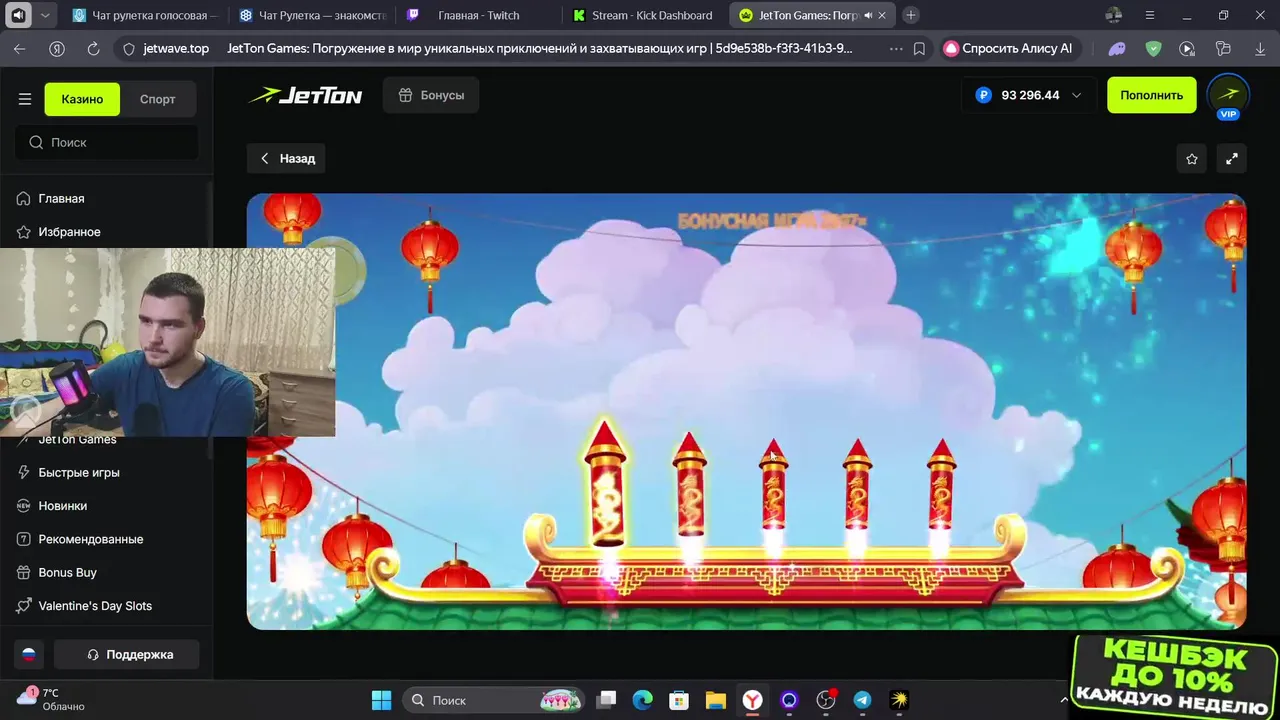Viewport: 1280px width, 720px height.
Task: Click the large glowing firework rocket
Action: 604,484
